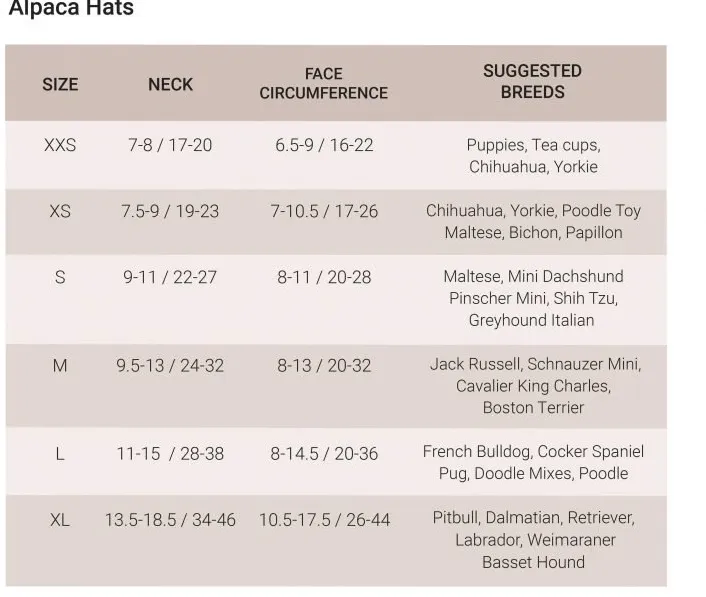Image resolution: width=706 pixels, height=597 pixels.
Task: Click the Jack Russell breeds cell
Action: (x=535, y=386)
